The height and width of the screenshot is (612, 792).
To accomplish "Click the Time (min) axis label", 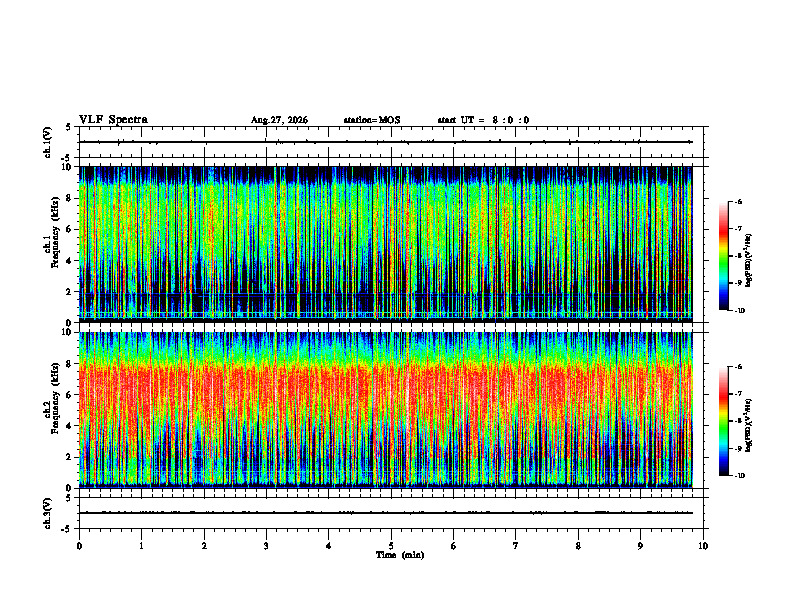I will click(x=400, y=555).
